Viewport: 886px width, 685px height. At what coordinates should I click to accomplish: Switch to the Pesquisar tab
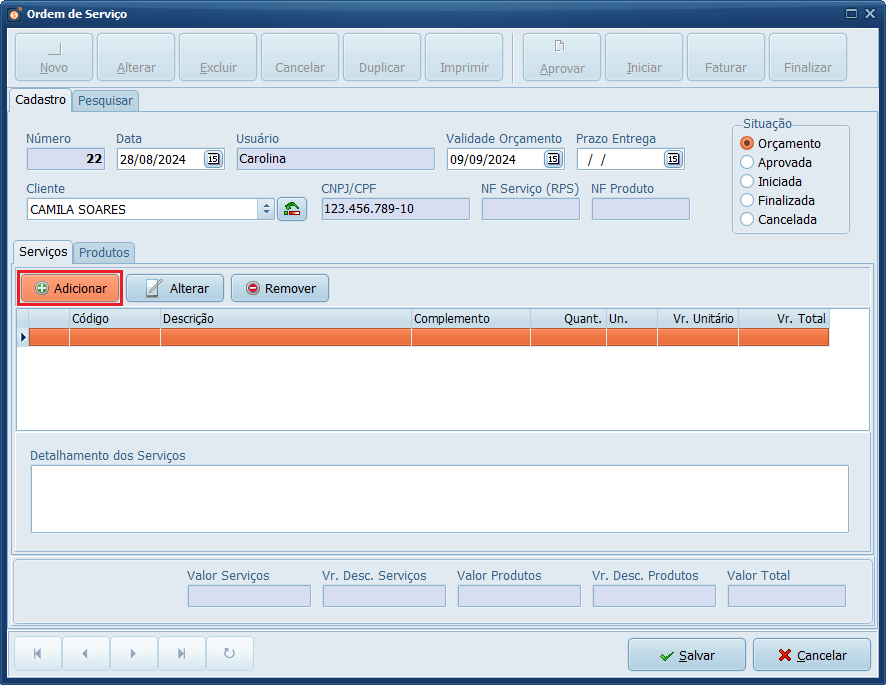(106, 101)
